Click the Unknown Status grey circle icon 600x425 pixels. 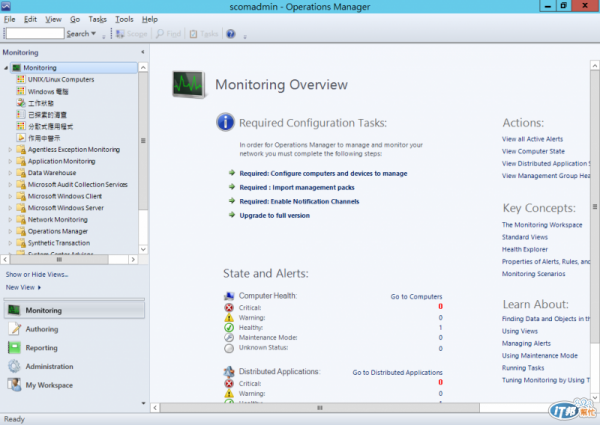(229, 348)
